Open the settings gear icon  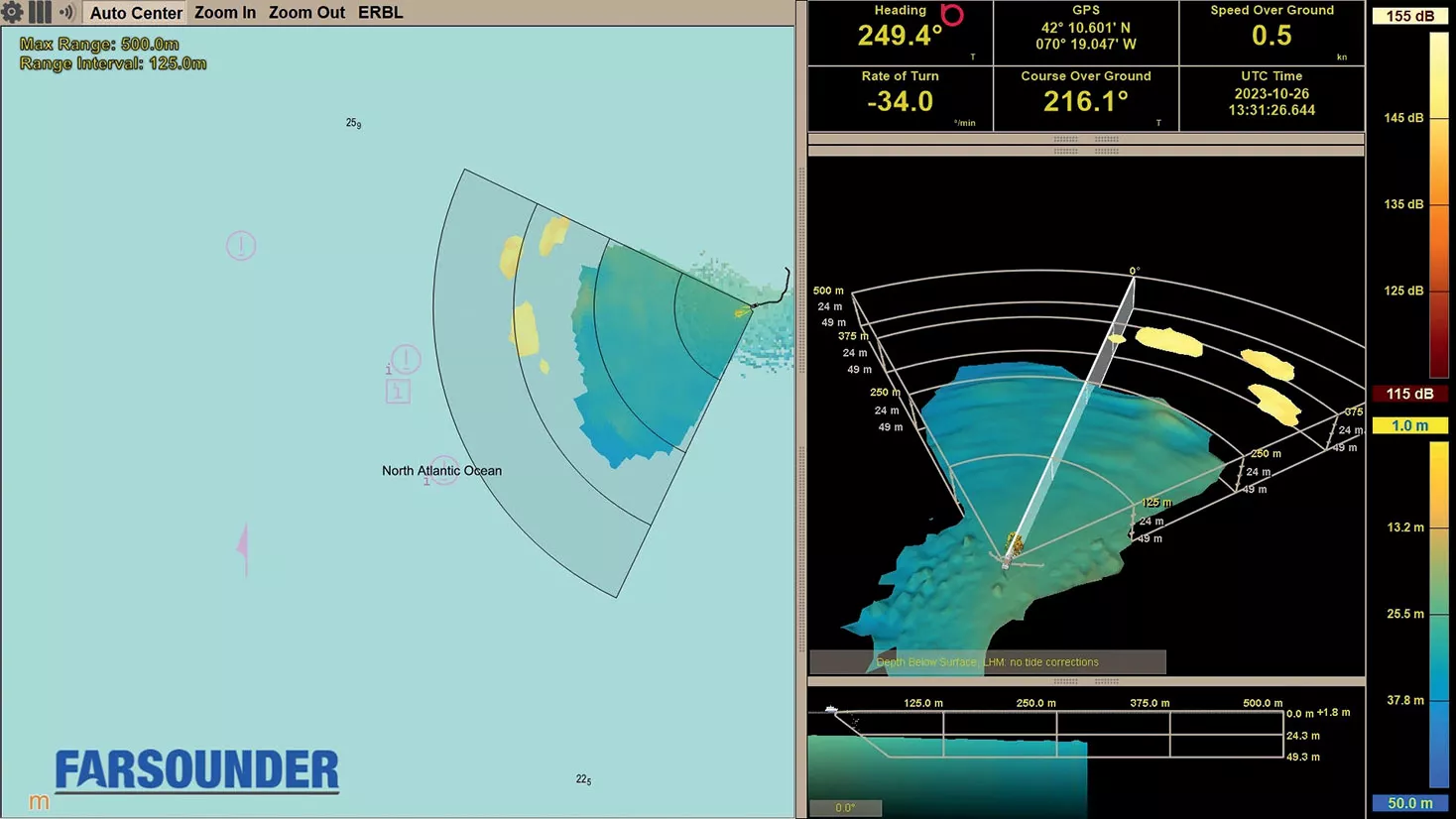pyautogui.click(x=12, y=12)
